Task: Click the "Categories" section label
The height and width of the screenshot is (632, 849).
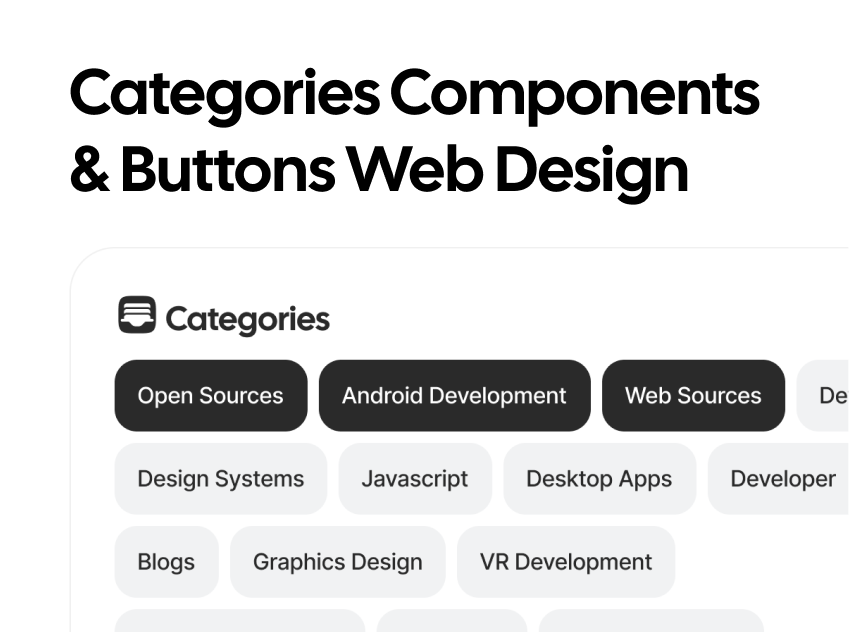Action: tap(247, 319)
